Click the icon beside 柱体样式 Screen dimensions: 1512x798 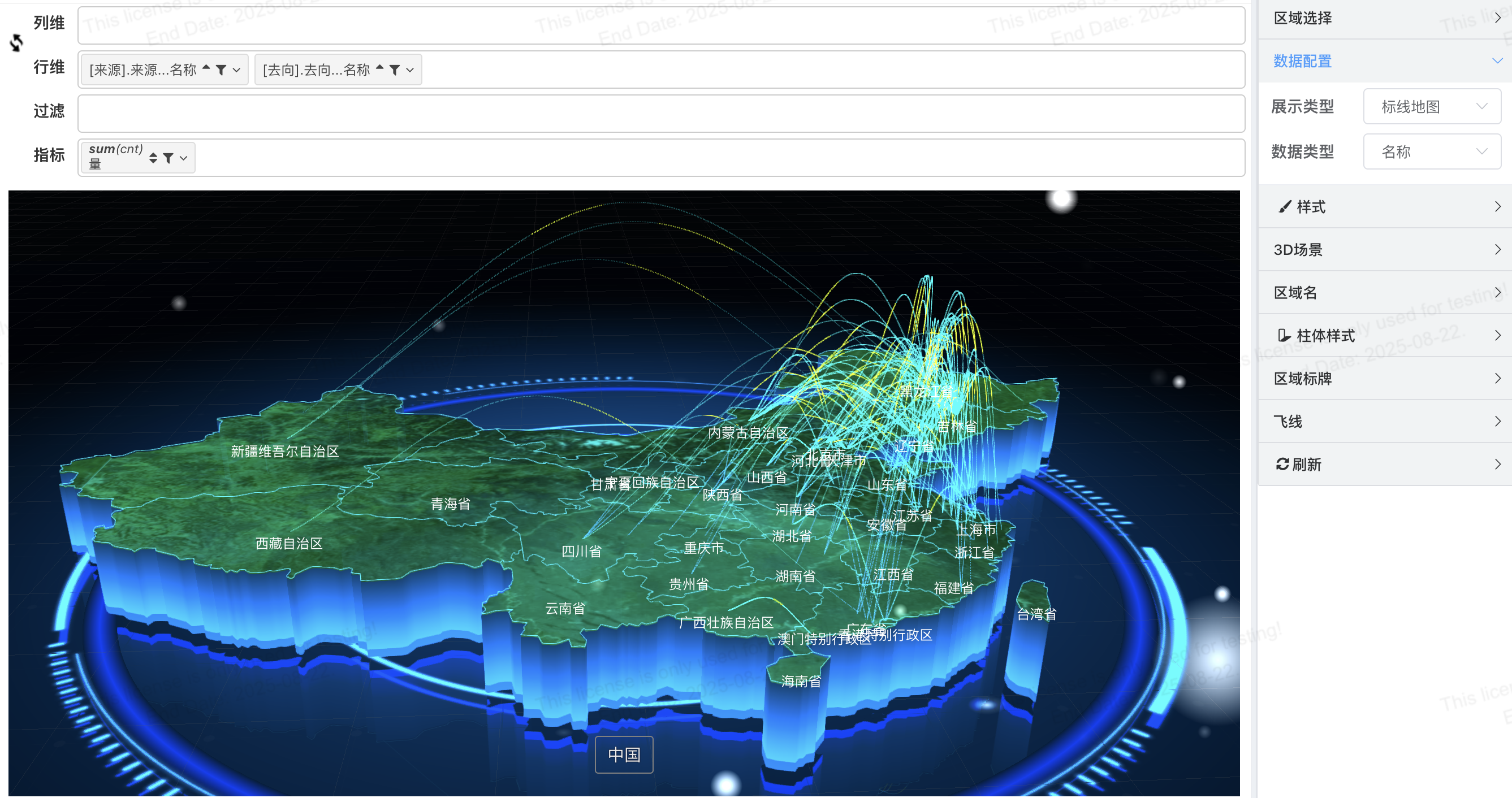[x=1284, y=335]
